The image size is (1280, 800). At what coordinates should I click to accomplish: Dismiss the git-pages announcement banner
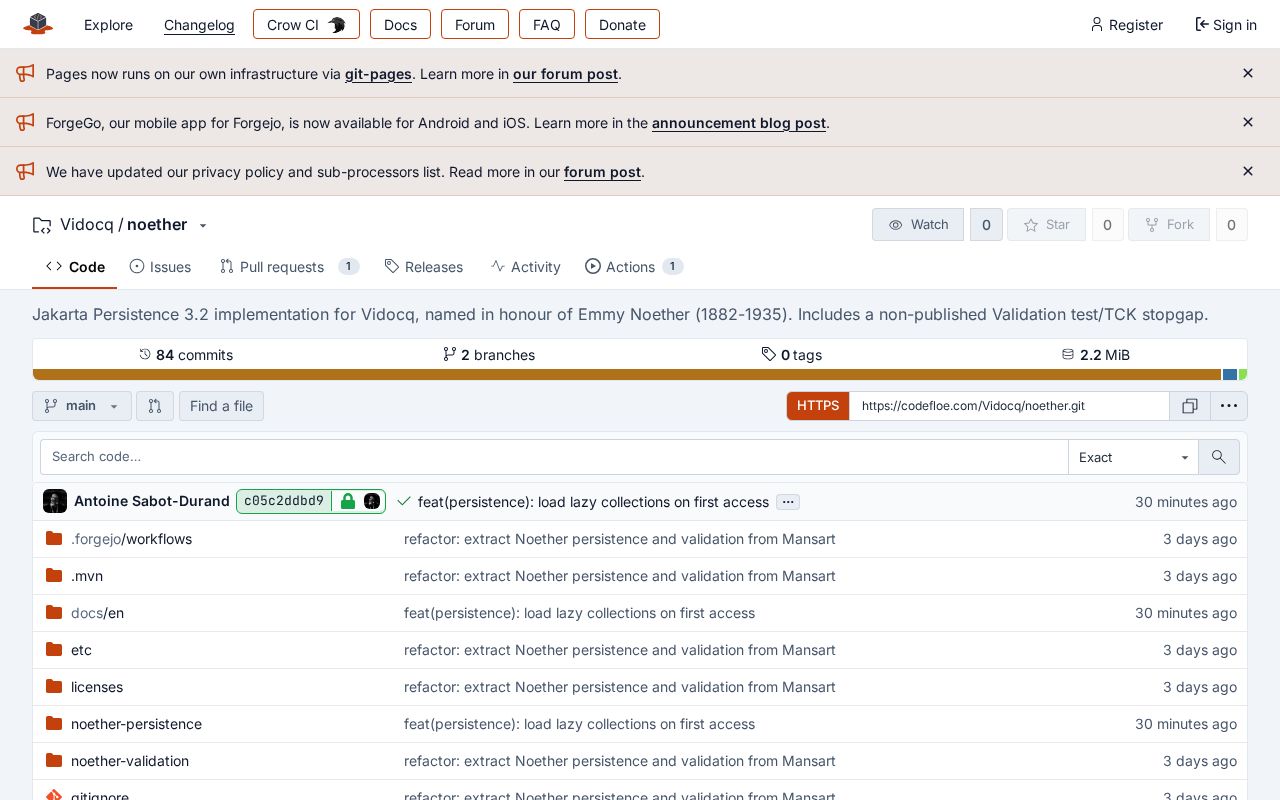(1248, 73)
